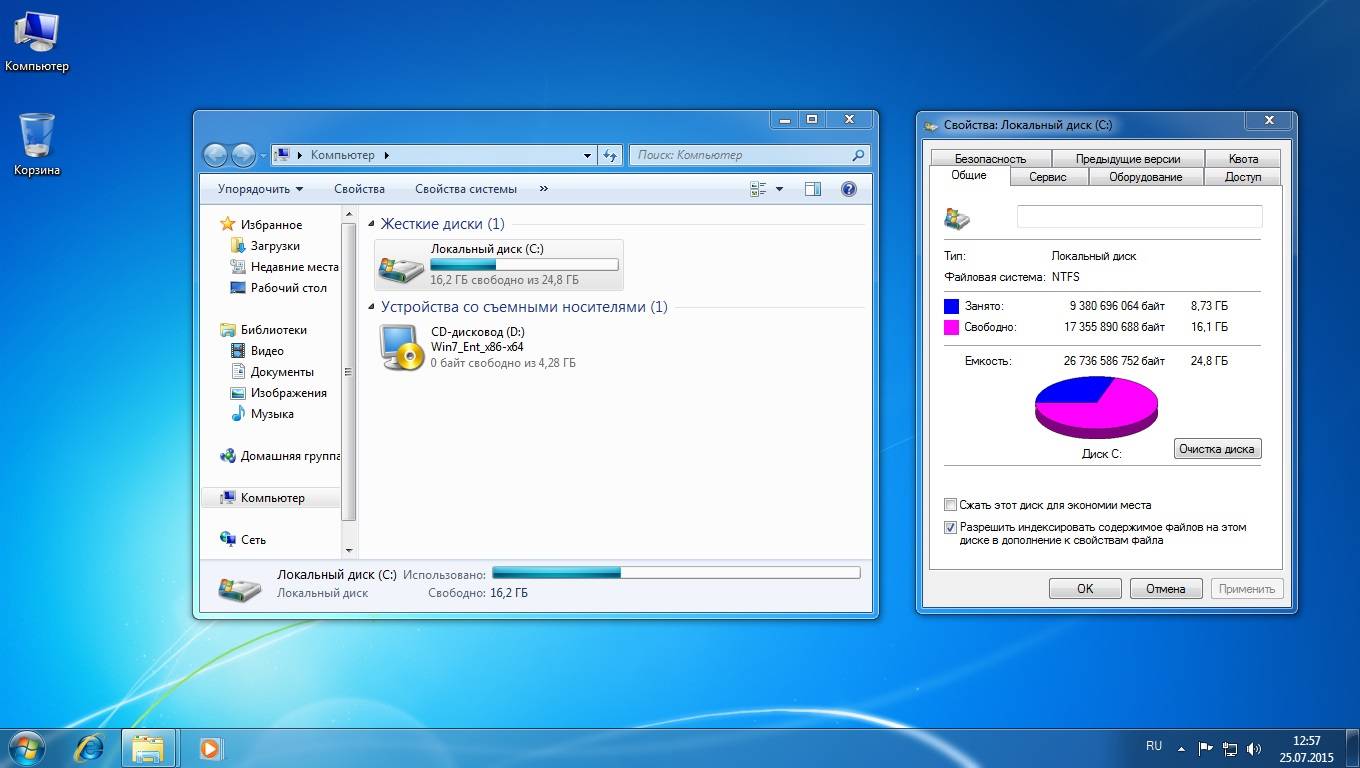Image resolution: width=1360 pixels, height=768 pixels.
Task: Switch to the Сервис tab
Action: click(1047, 177)
